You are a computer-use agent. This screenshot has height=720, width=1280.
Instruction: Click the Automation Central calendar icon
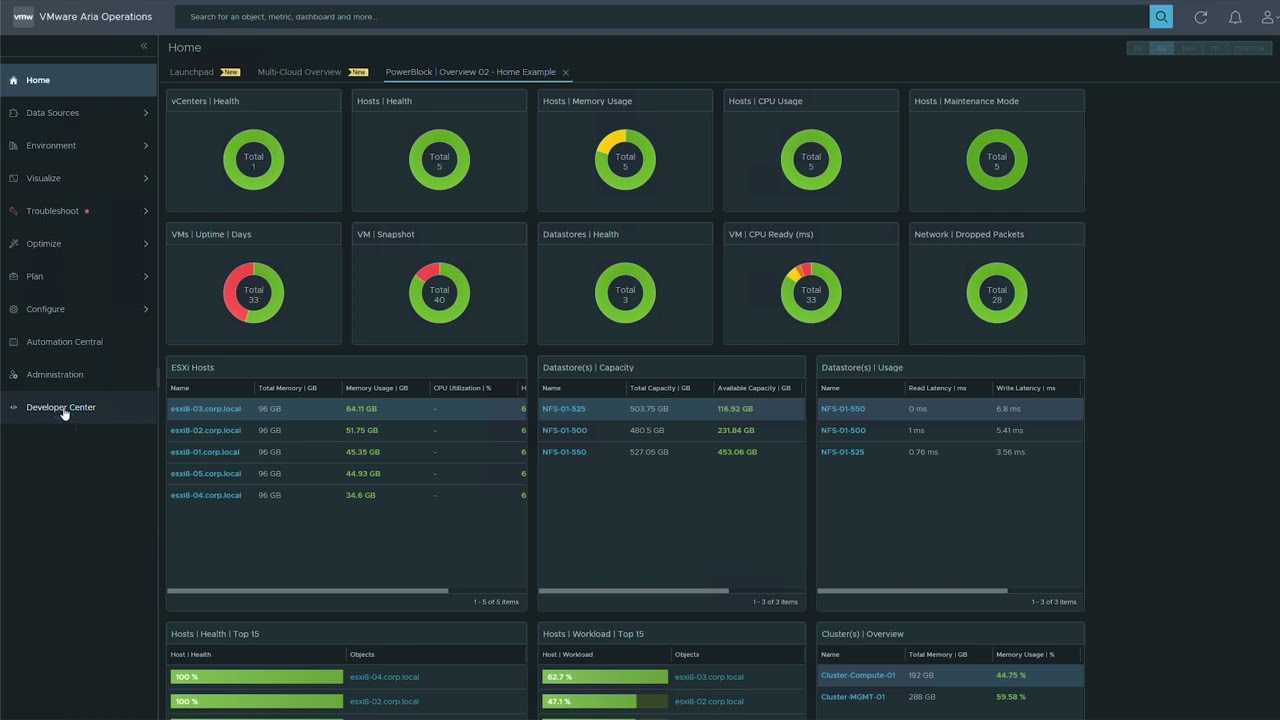(x=13, y=342)
